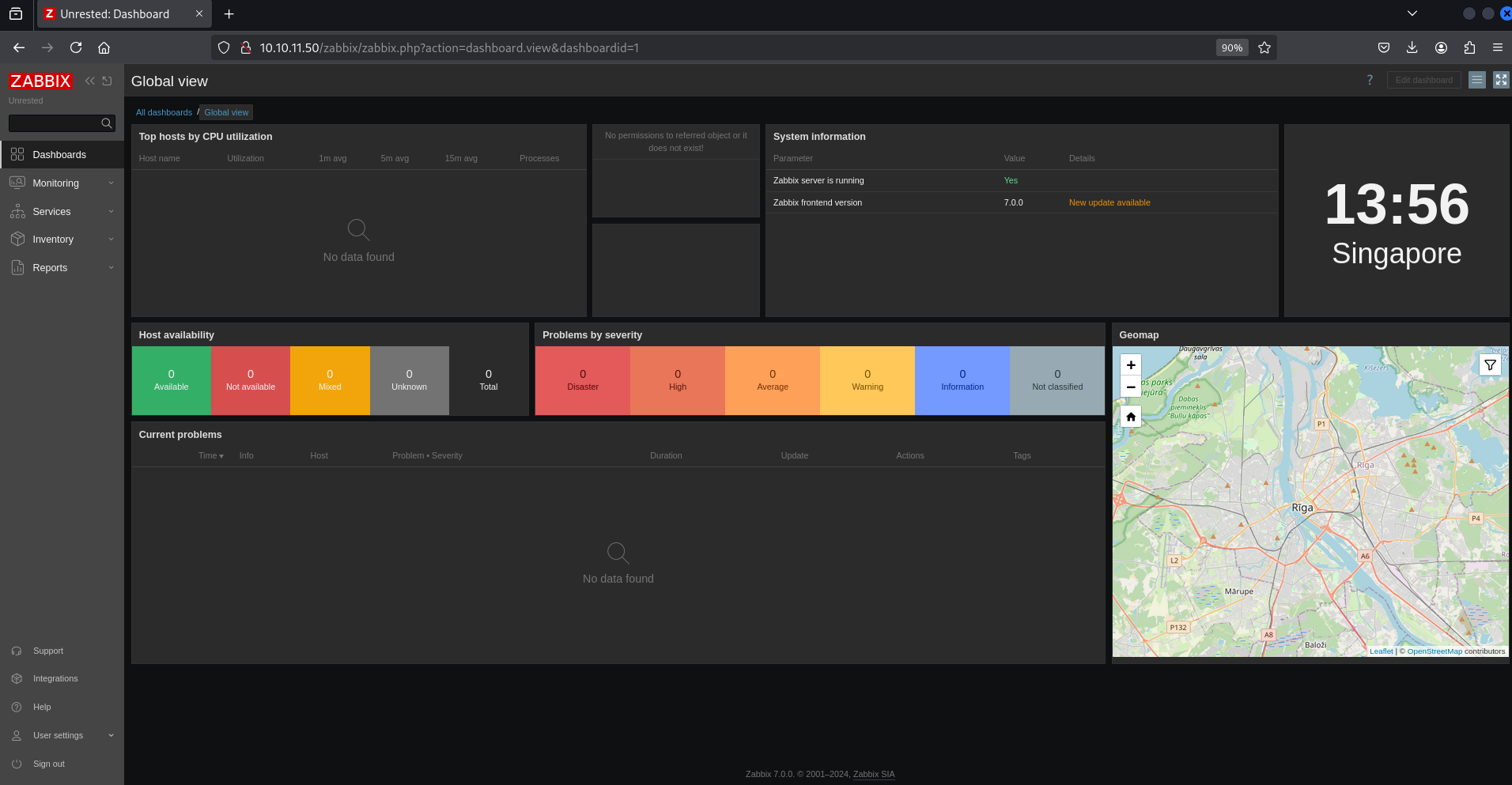Open the Dashboards menu item
The image size is (1512, 785).
59,155
